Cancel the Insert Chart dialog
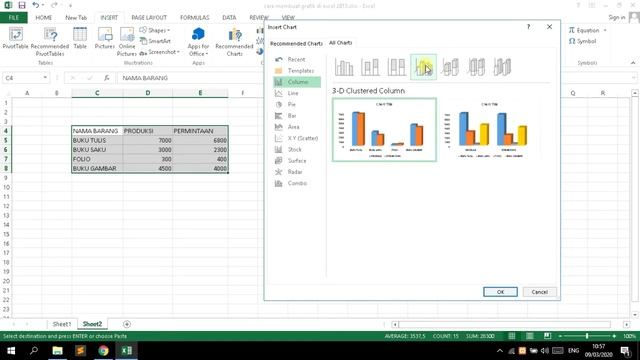The height and width of the screenshot is (360, 640). [540, 292]
